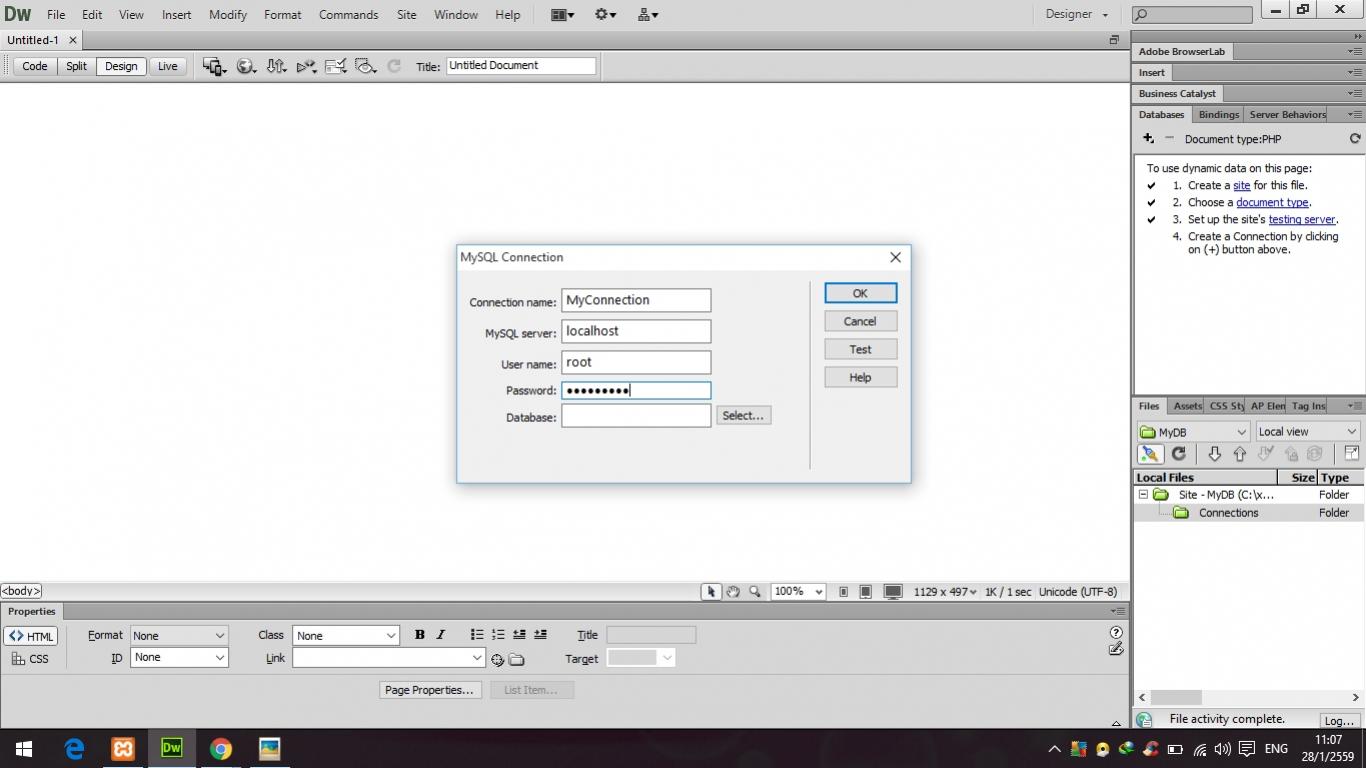
Task: Click Browse for File folder icon beside Link
Action: click(516, 660)
